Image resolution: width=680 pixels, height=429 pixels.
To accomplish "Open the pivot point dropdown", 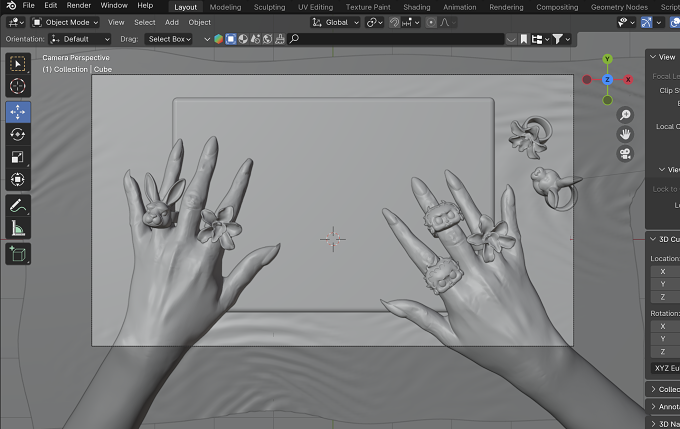I will pyautogui.click(x=375, y=23).
